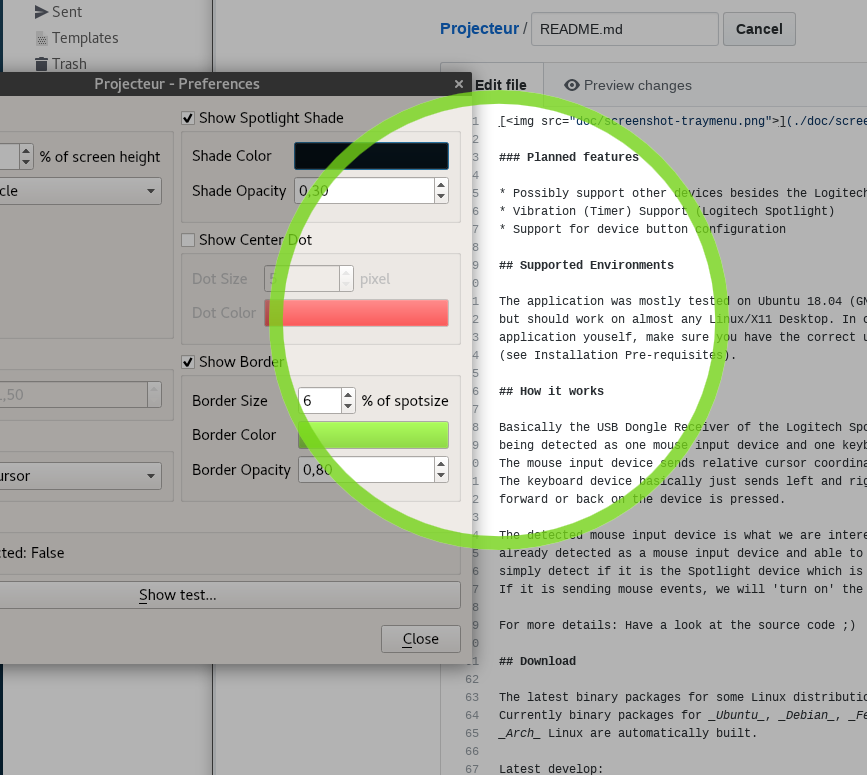Image resolution: width=867 pixels, height=775 pixels.
Task: Expand the spotlight shape dropdown
Action: point(78,191)
